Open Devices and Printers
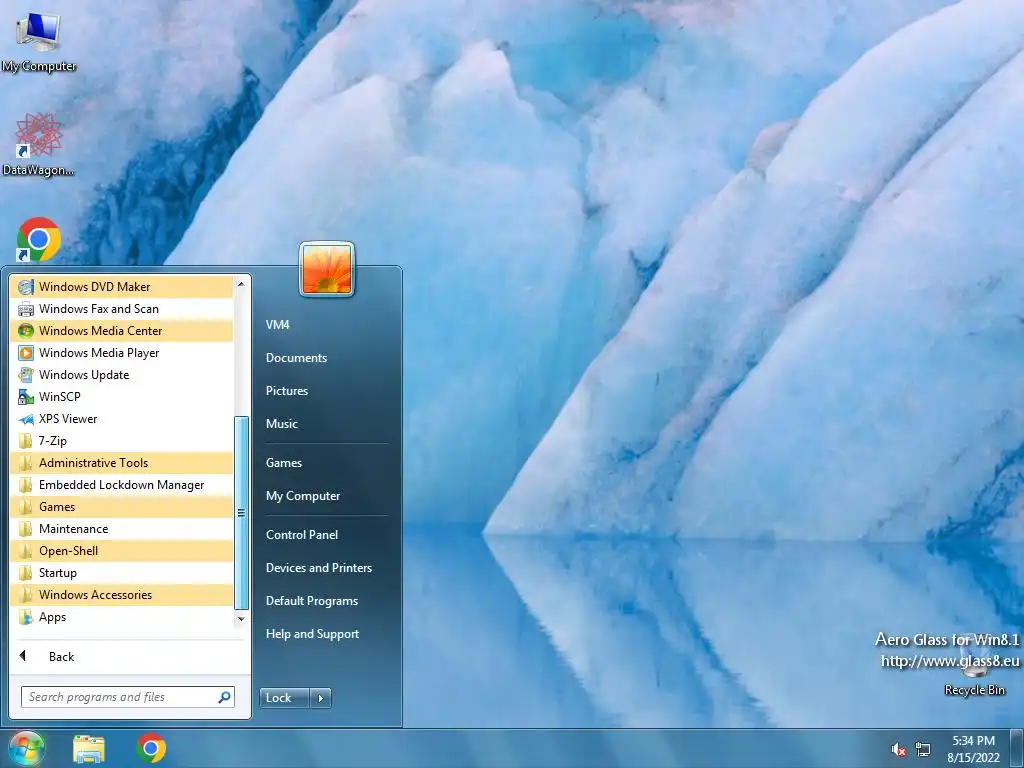The image size is (1024, 768). pyautogui.click(x=319, y=568)
